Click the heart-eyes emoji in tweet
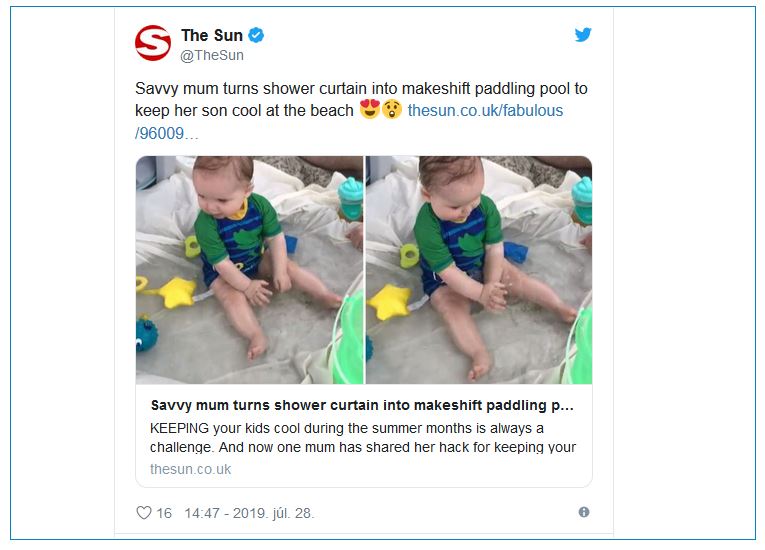 tap(369, 109)
